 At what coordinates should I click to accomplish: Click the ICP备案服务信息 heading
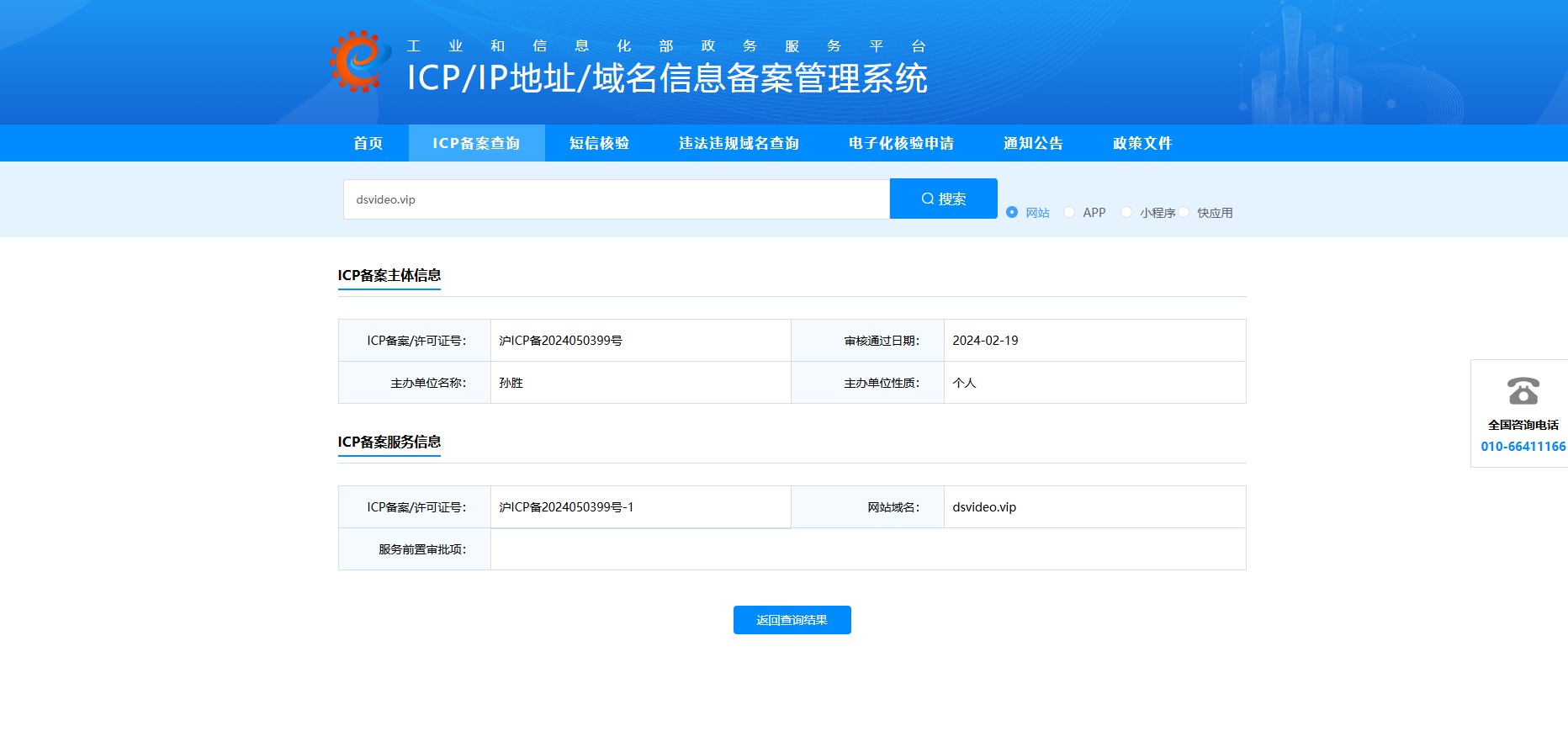point(389,442)
